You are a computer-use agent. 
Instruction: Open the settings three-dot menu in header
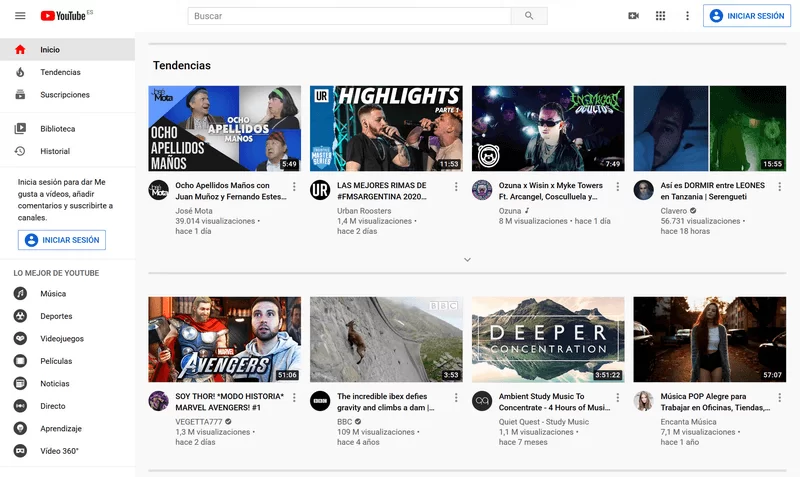[x=687, y=16]
